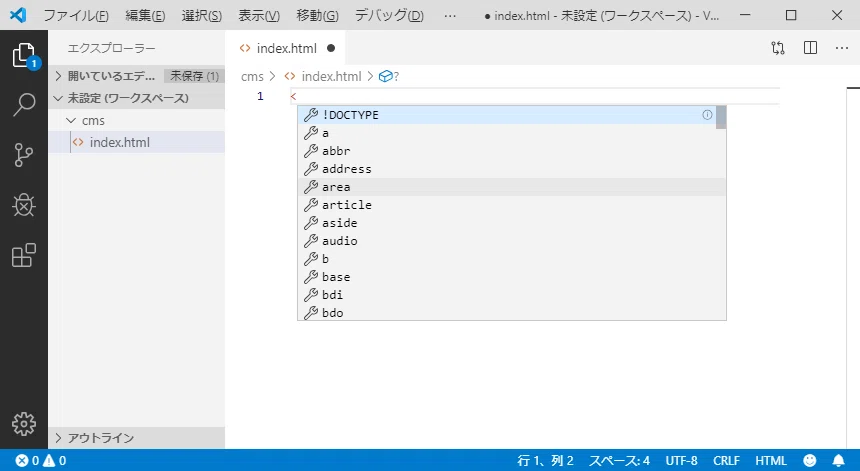Select index.html in the explorer tree

pos(137,143)
